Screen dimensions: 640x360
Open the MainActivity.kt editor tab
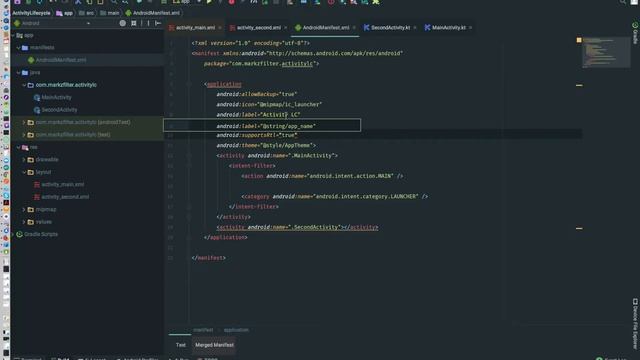click(x=449, y=28)
